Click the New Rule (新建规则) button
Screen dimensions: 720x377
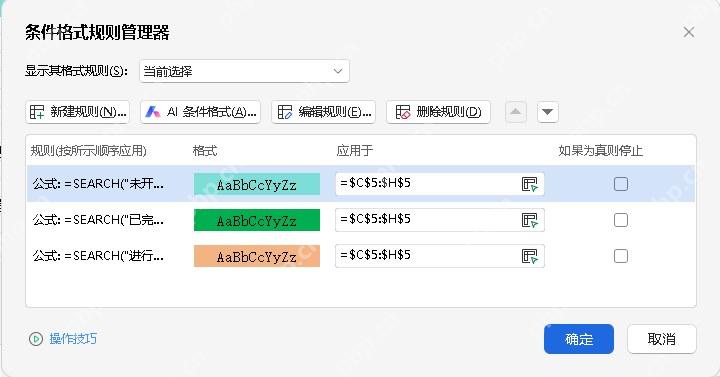[x=77, y=112]
